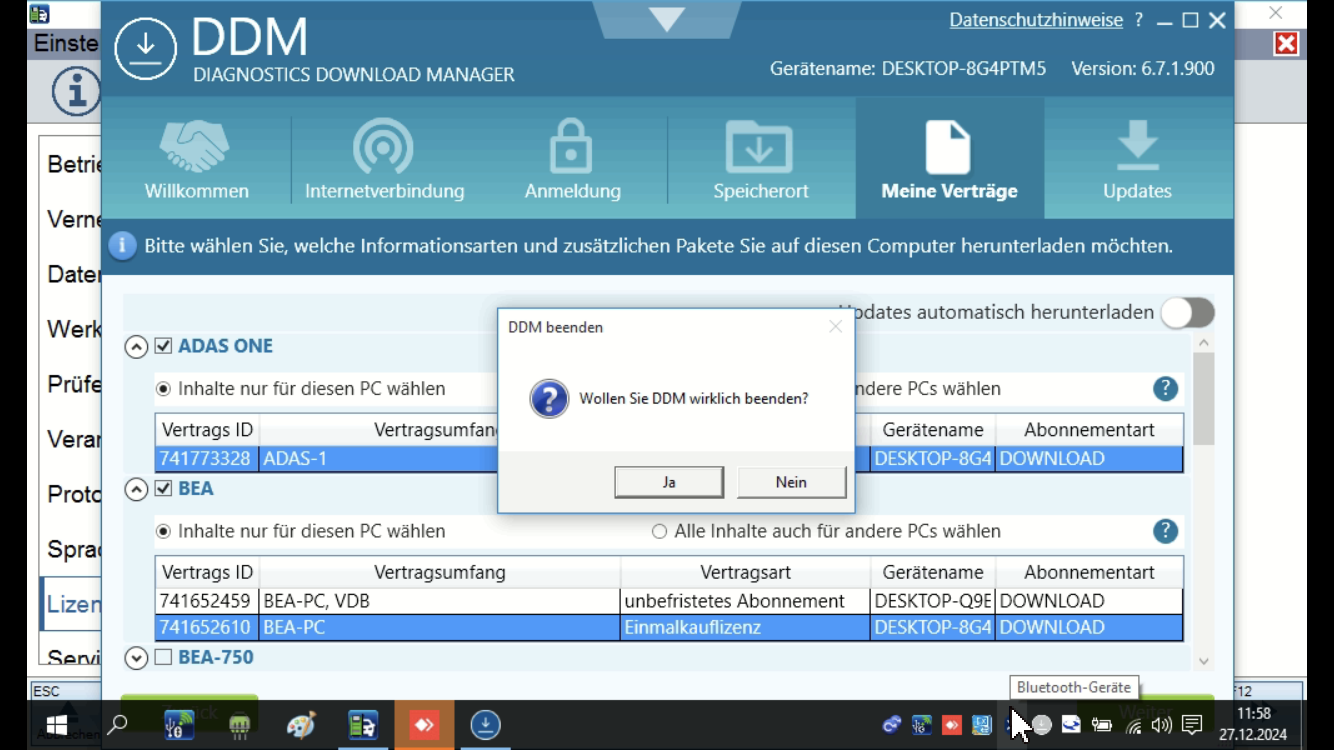The height and width of the screenshot is (750, 1334).
Task: Uncheck the ADAS ONE checkbox
Action: click(x=164, y=346)
